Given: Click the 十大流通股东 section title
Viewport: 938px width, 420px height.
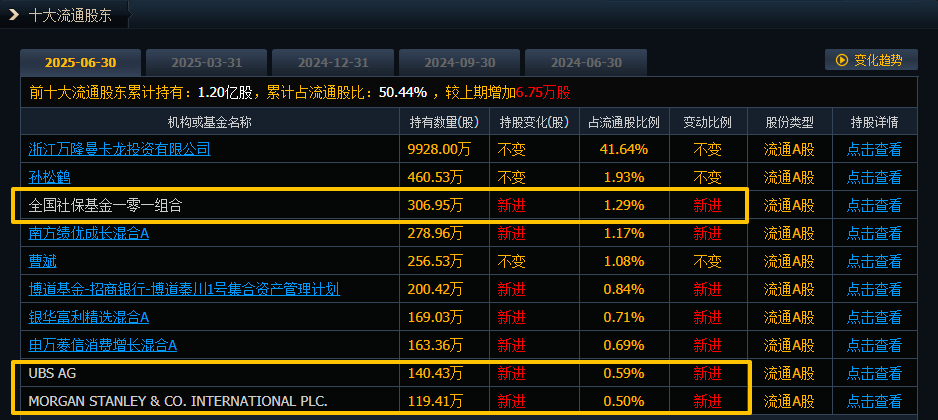Looking at the screenshot, I should click(70, 15).
